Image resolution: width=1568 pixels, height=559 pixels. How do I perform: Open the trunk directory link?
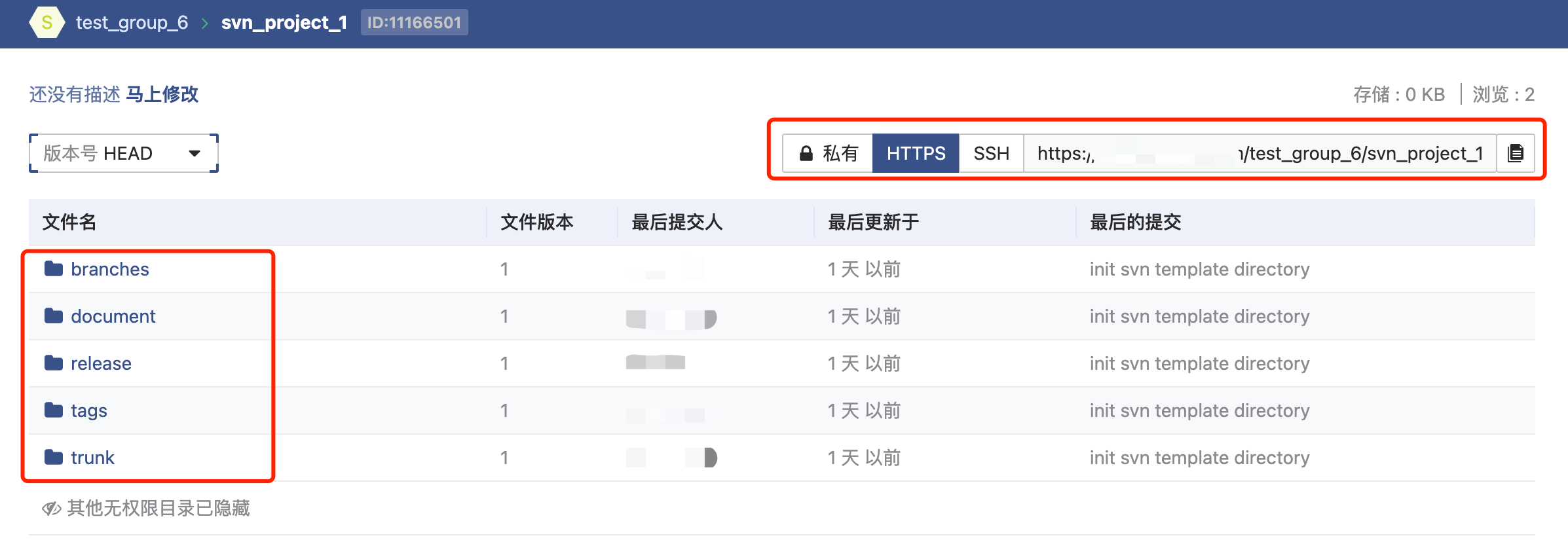(92, 458)
